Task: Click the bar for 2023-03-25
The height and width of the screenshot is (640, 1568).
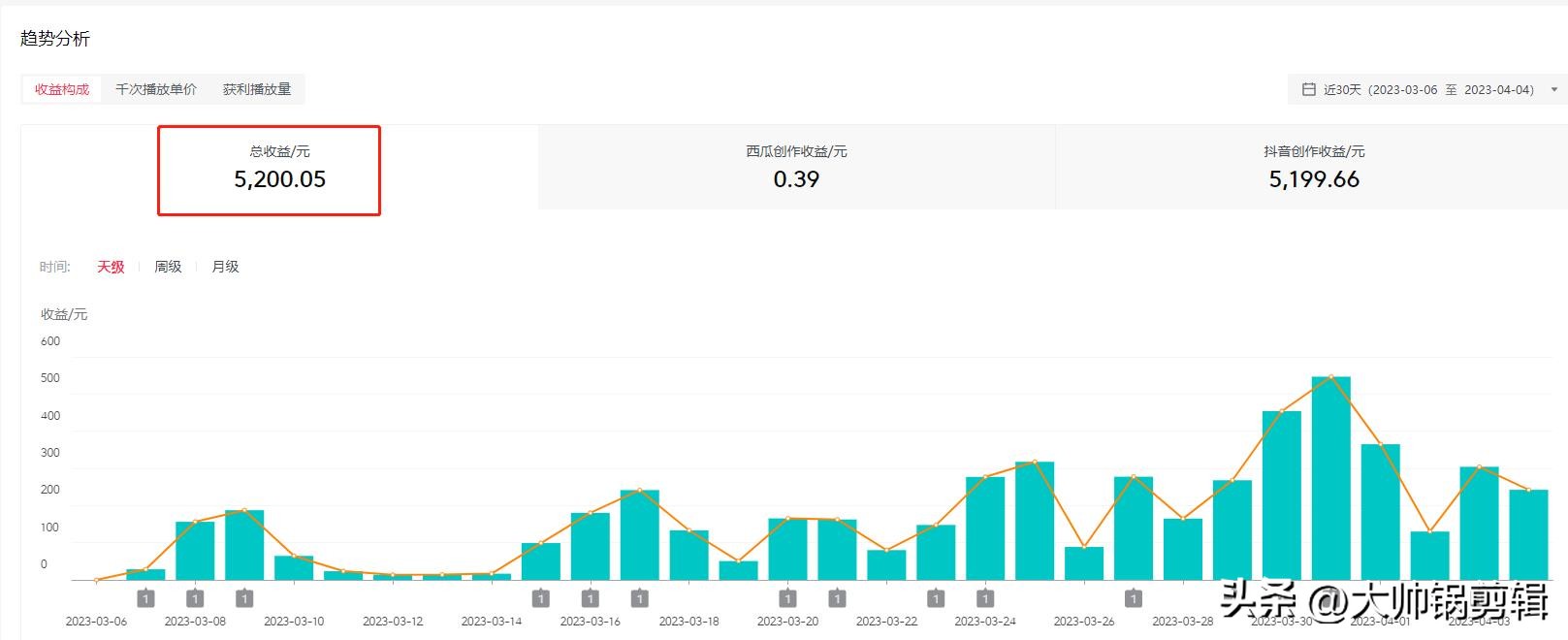Action: tap(1035, 521)
